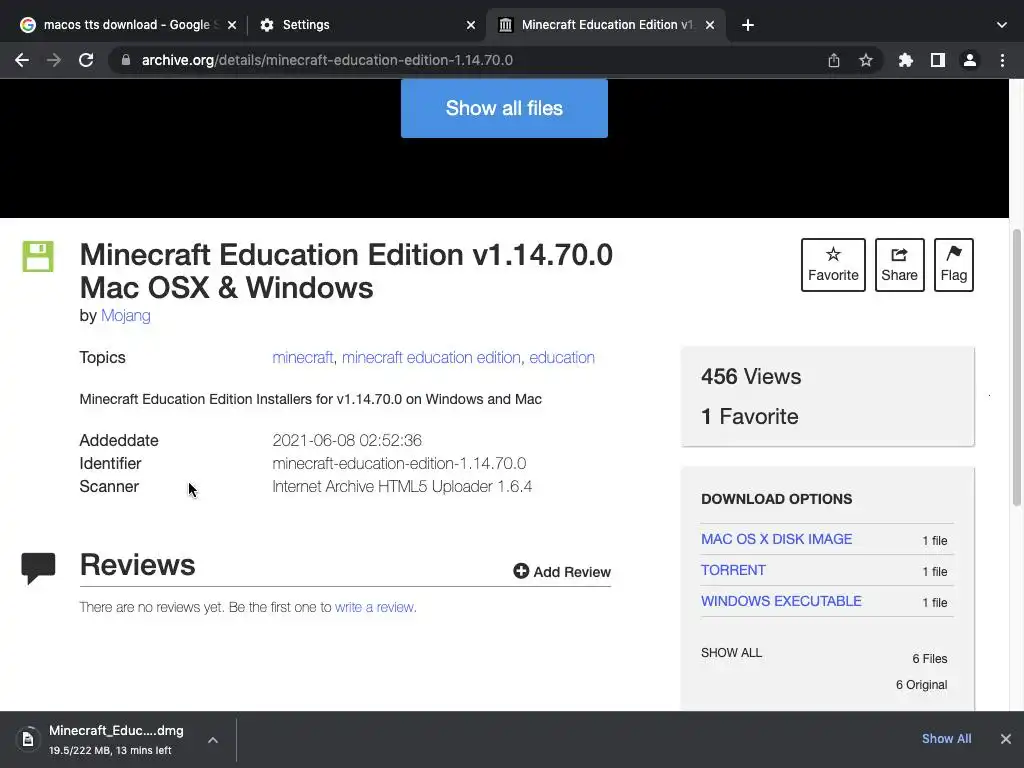Download the WINDOWS EXECUTABLE
Image resolution: width=1024 pixels, height=768 pixels.
pyautogui.click(x=781, y=601)
